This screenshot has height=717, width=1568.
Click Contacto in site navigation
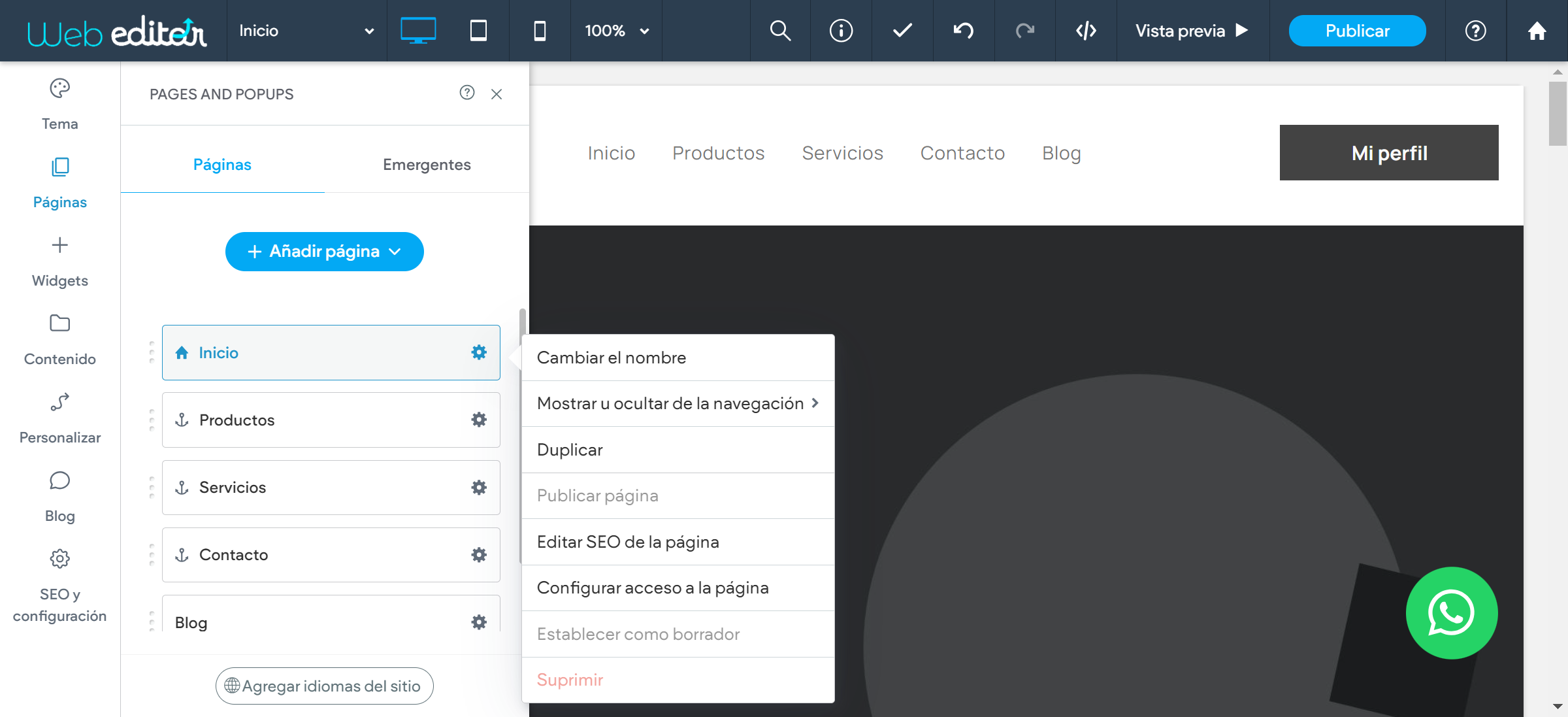962,152
